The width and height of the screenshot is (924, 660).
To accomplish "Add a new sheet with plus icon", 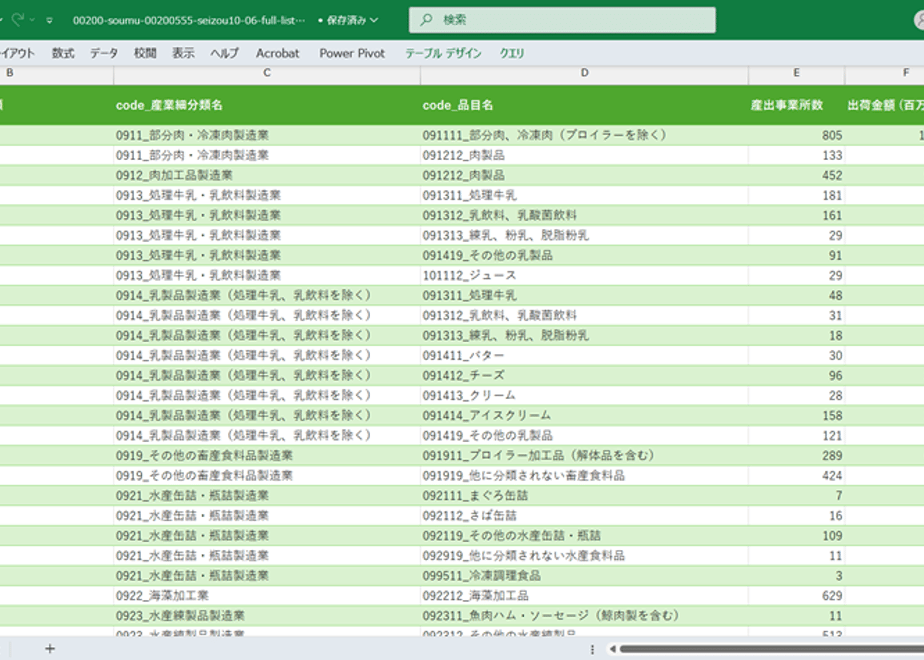I will coord(50,649).
